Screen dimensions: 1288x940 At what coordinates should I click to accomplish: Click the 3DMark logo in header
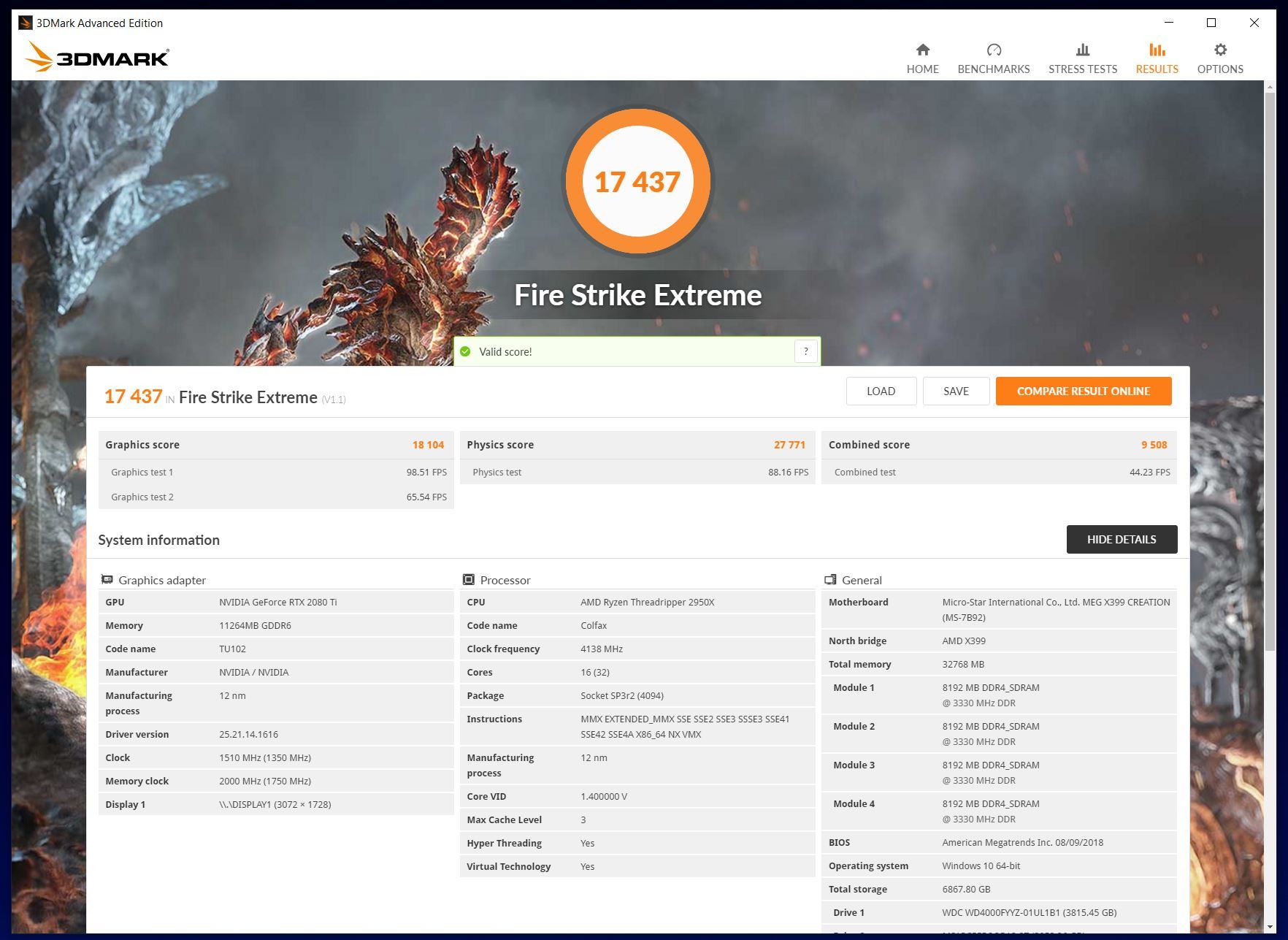tap(97, 57)
